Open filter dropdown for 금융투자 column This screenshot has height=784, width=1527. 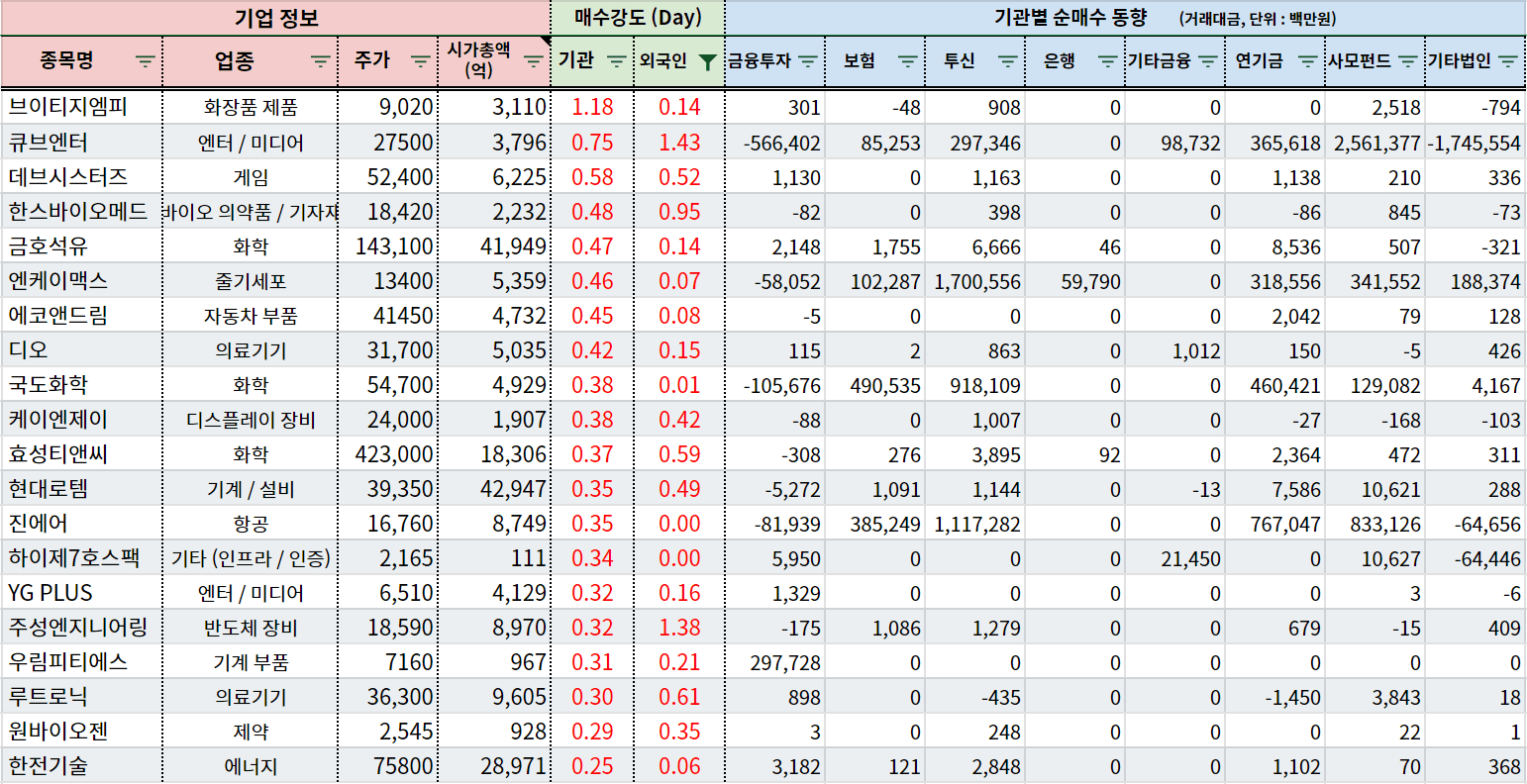[808, 61]
